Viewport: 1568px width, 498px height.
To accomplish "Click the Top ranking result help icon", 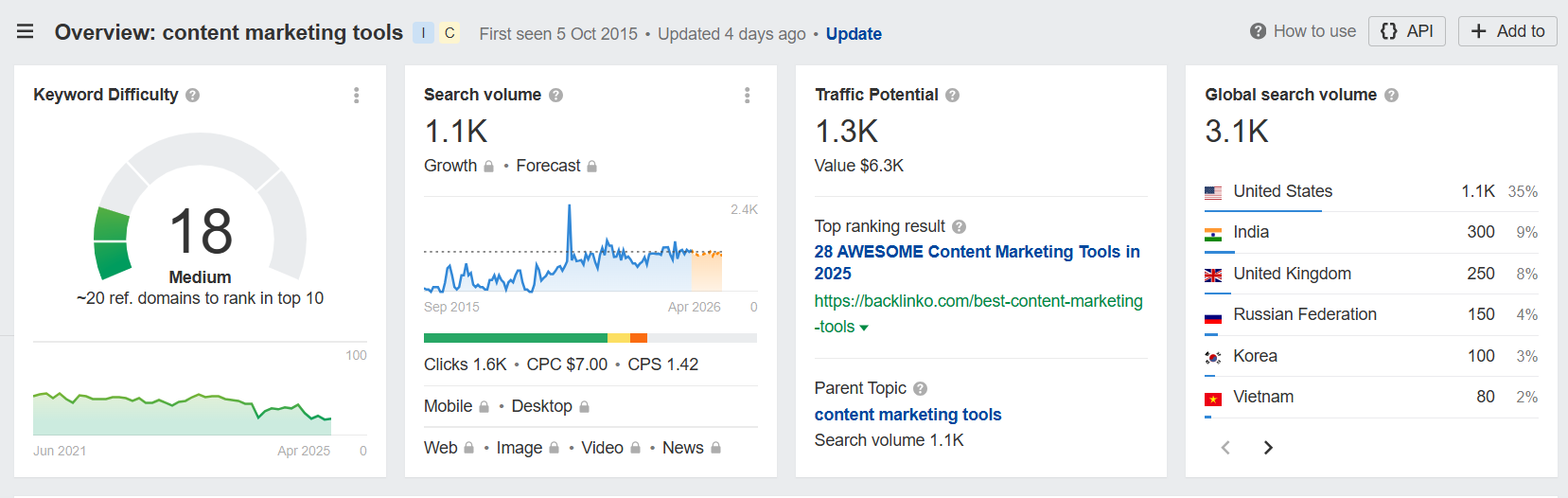I will (x=959, y=227).
